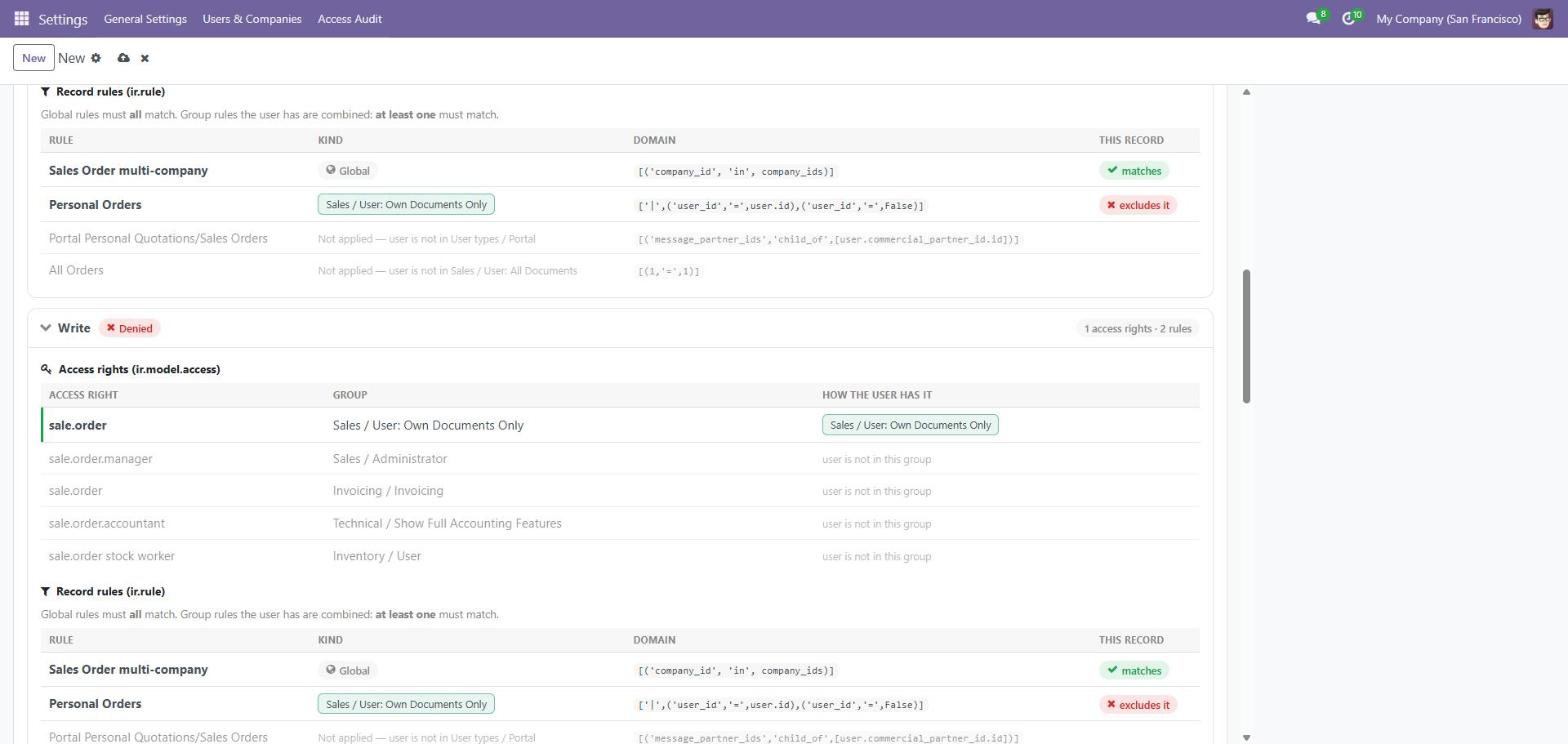Screen dimensions: 1568x744
Task: Click the scrollbar up arrow
Action: (x=1246, y=92)
